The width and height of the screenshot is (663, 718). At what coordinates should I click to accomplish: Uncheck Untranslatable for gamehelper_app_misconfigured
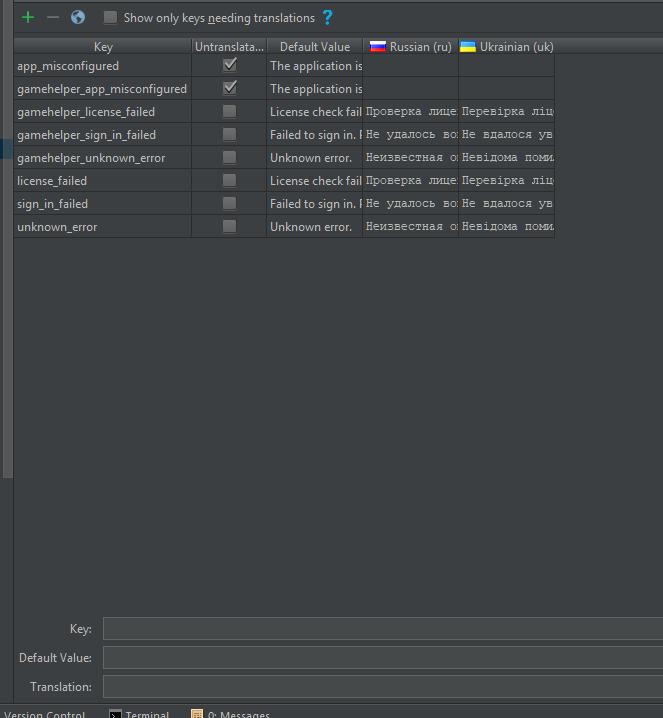[x=229, y=88]
